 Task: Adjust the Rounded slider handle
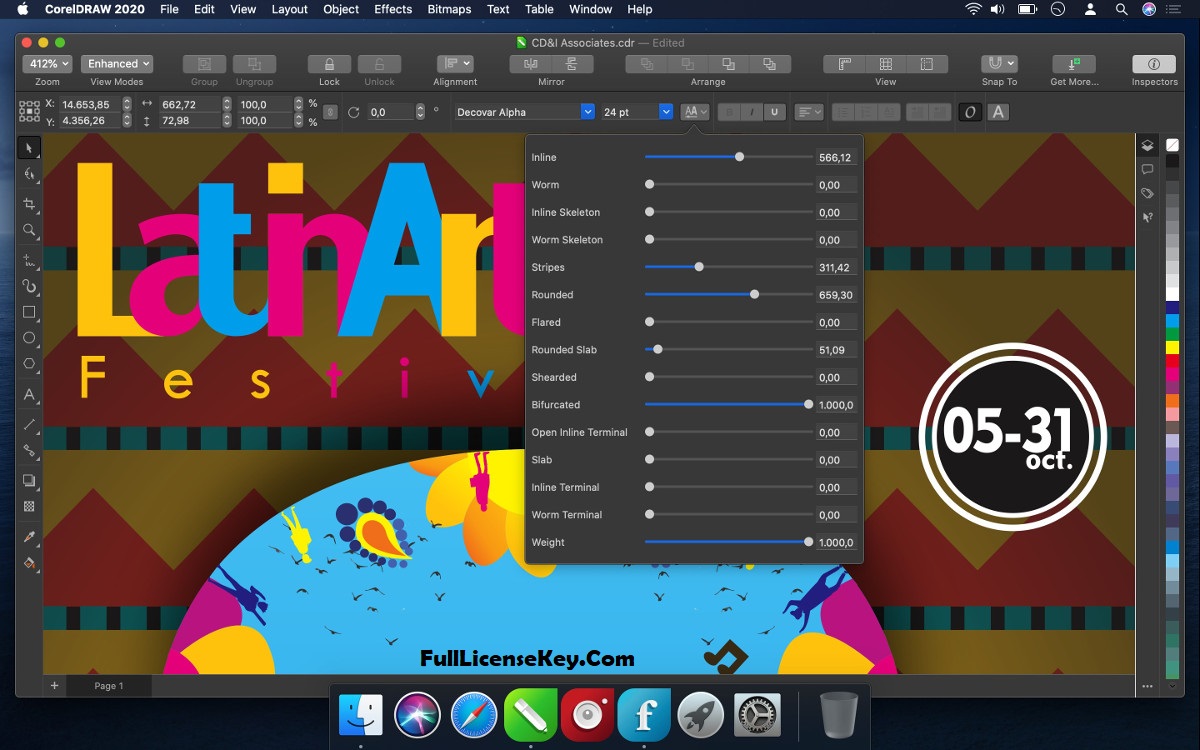coord(754,295)
